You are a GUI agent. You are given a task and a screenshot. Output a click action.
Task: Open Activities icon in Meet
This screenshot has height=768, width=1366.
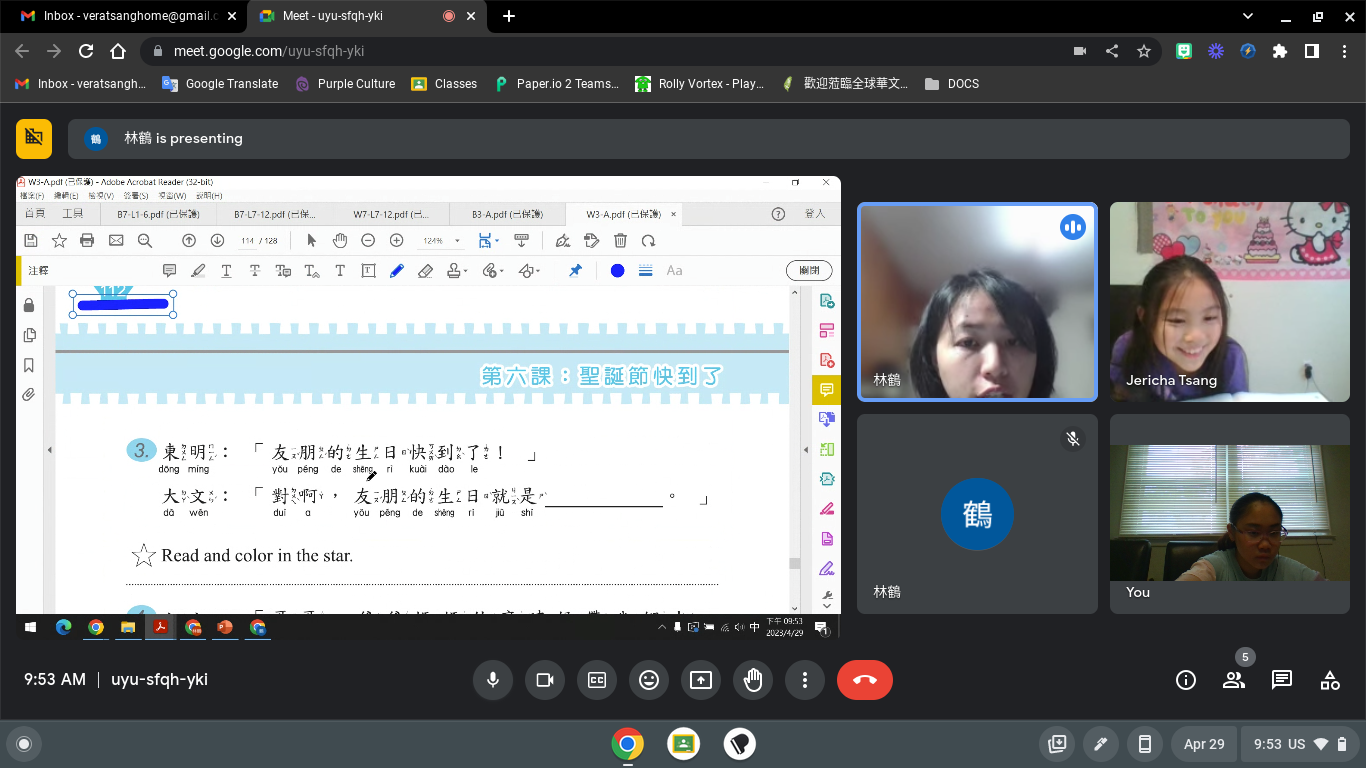coord(1329,680)
